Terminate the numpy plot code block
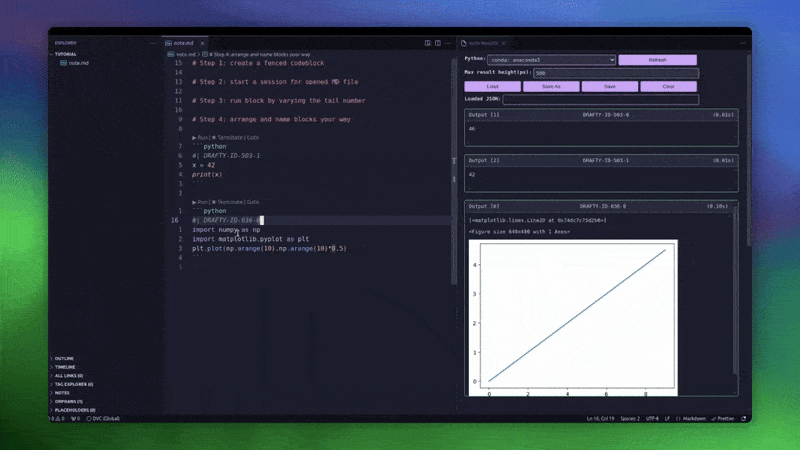Screen dimensions: 800x450 (228, 202)
